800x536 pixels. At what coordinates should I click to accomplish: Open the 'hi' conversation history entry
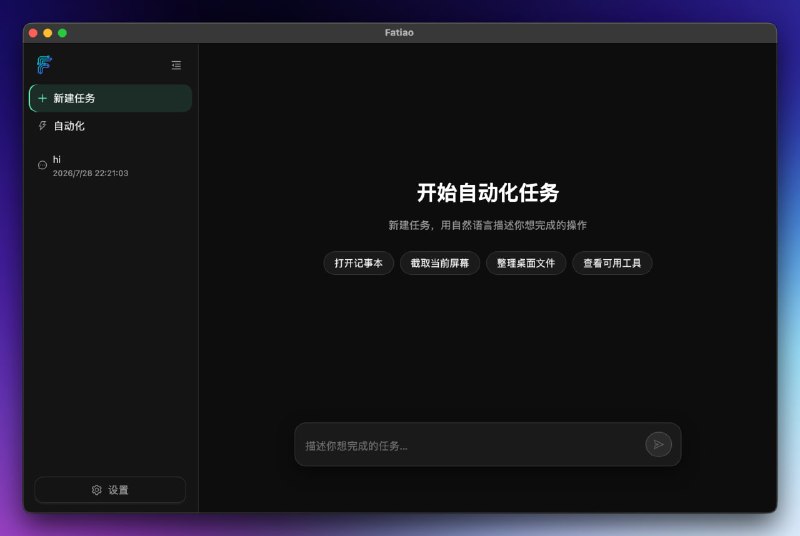(111, 166)
